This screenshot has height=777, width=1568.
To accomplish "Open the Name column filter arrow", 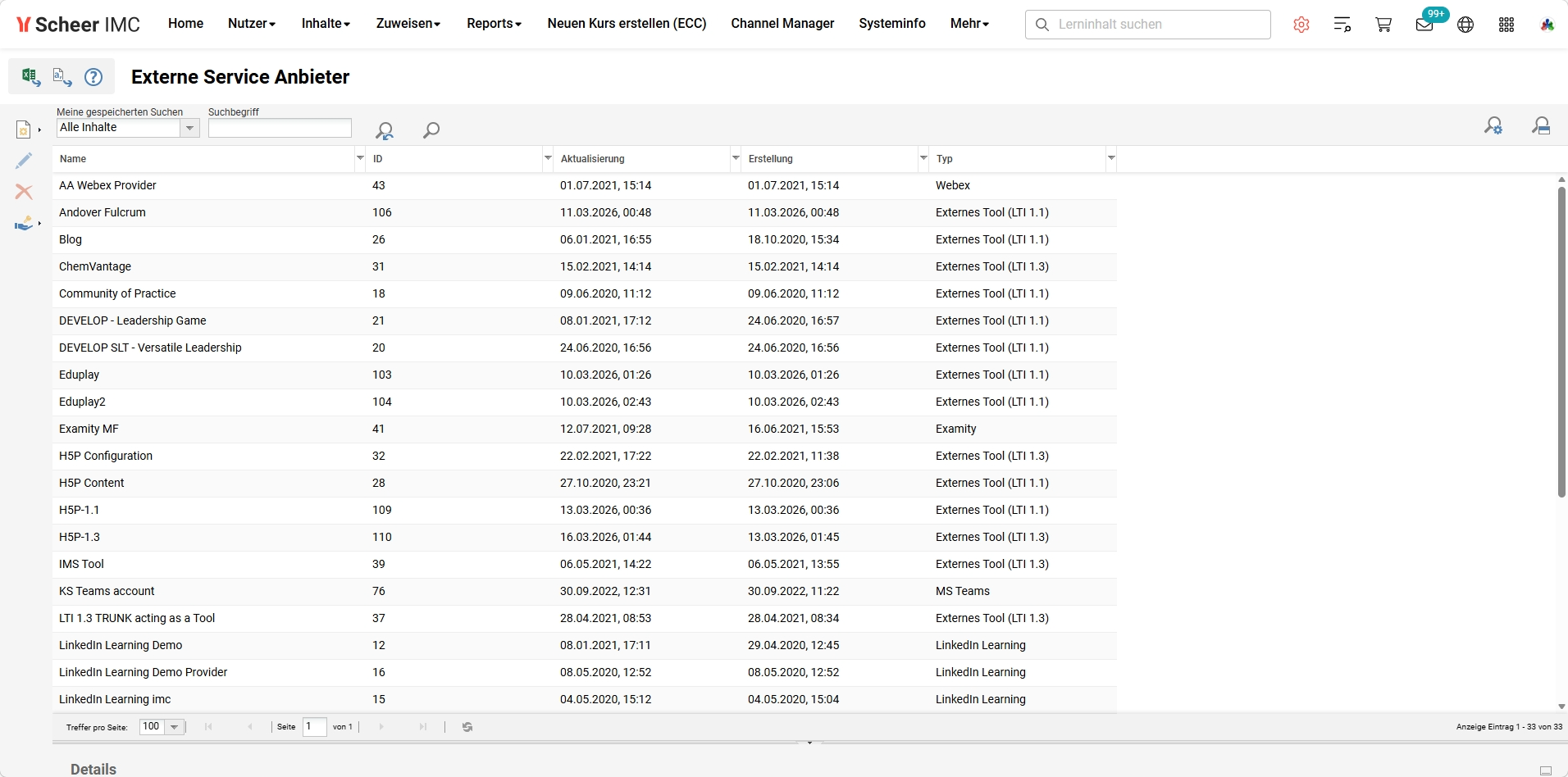I will pos(360,157).
